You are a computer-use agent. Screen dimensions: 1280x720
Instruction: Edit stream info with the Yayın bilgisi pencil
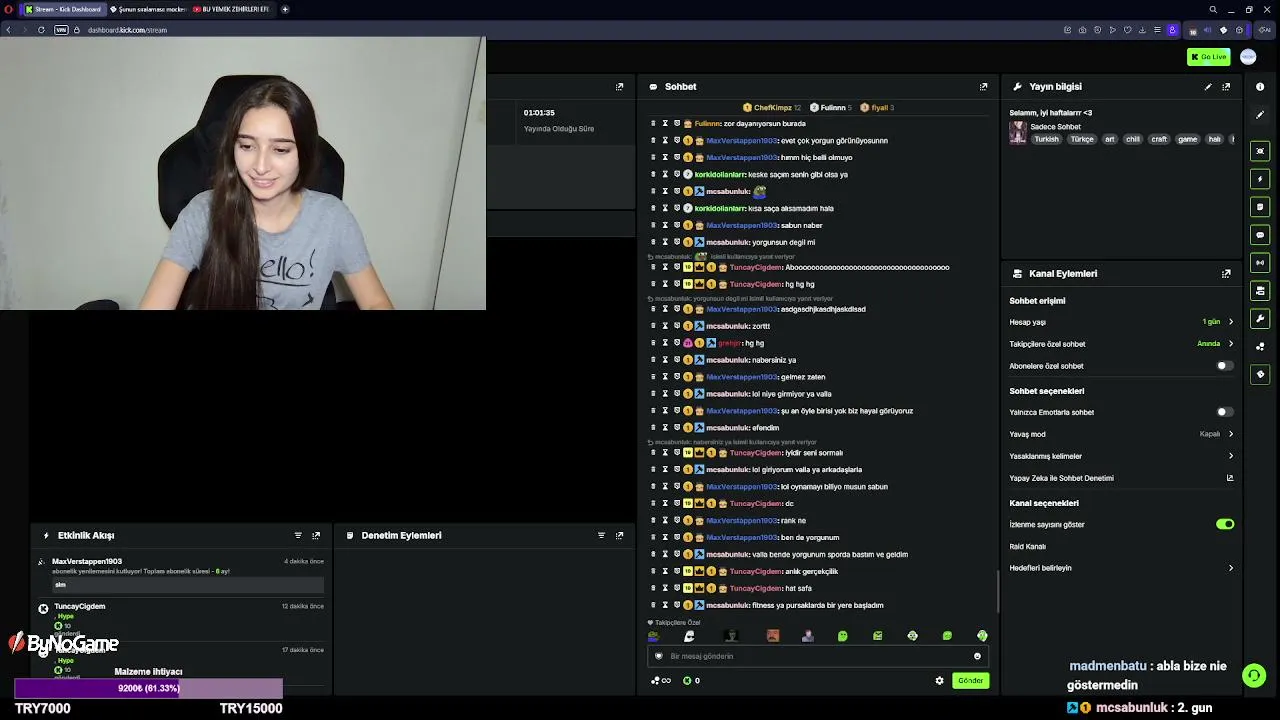pyautogui.click(x=1208, y=87)
